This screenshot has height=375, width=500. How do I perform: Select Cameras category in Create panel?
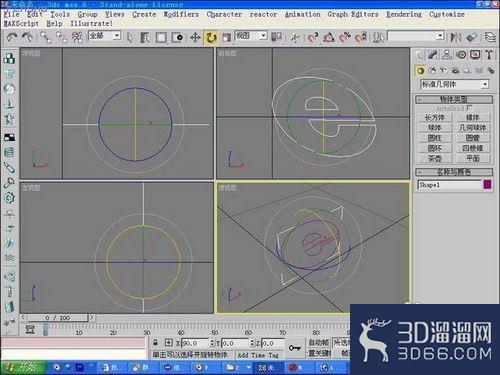pyautogui.click(x=455, y=71)
